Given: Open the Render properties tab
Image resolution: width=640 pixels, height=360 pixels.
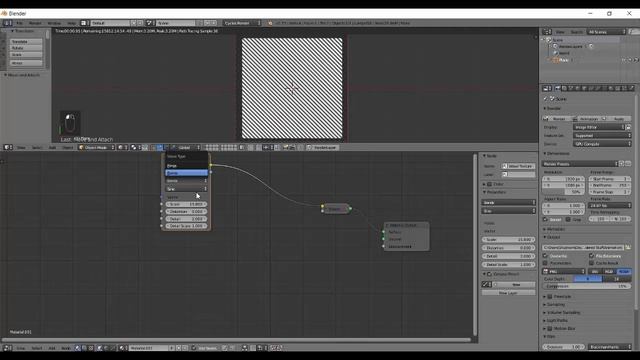Looking at the screenshot, I should pos(557,88).
